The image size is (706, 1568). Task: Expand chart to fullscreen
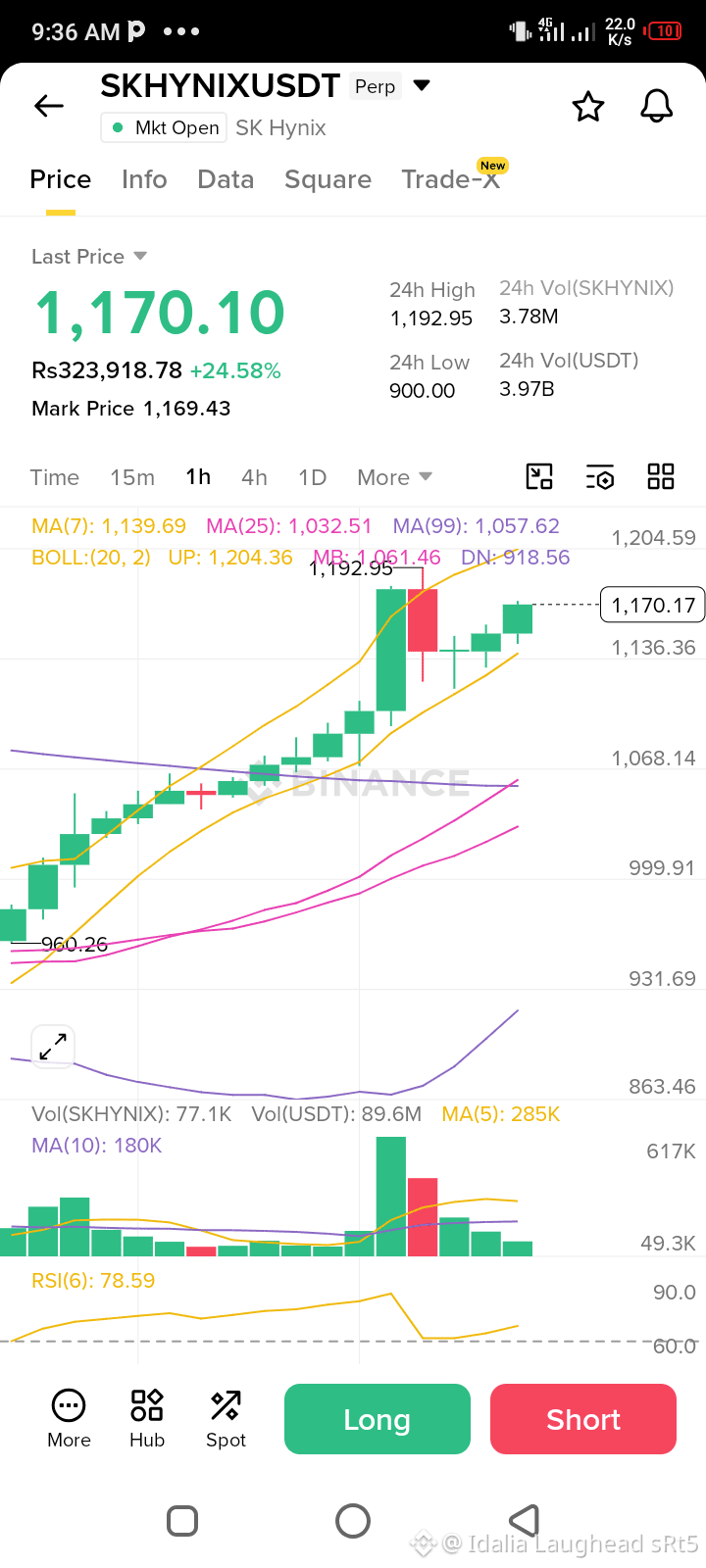tap(53, 1048)
